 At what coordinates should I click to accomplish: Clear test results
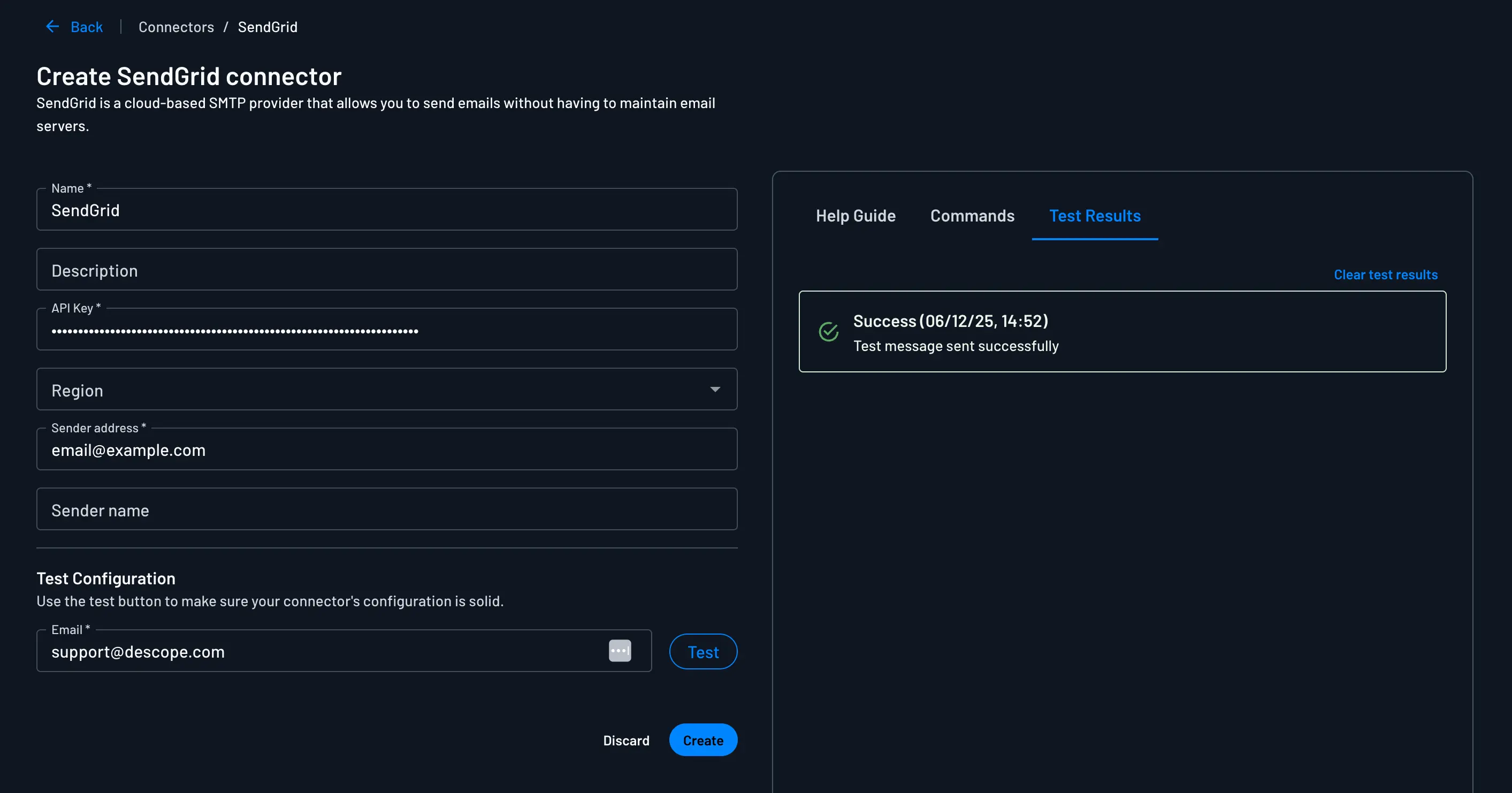[x=1385, y=274]
